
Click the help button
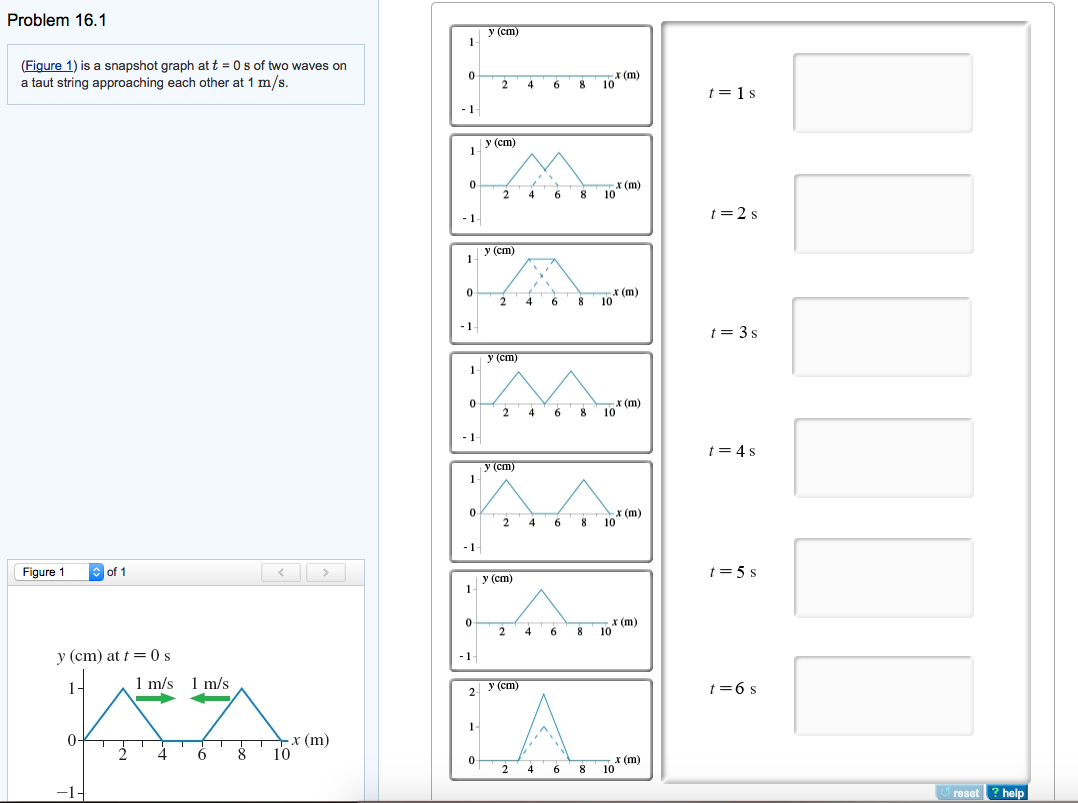click(1007, 792)
